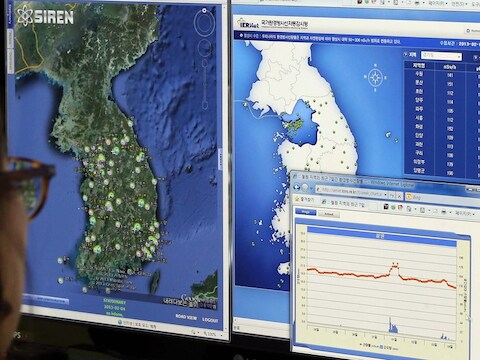Click the black icon in front IE command bar
This screenshot has height=360, width=480.
tap(386, 207)
